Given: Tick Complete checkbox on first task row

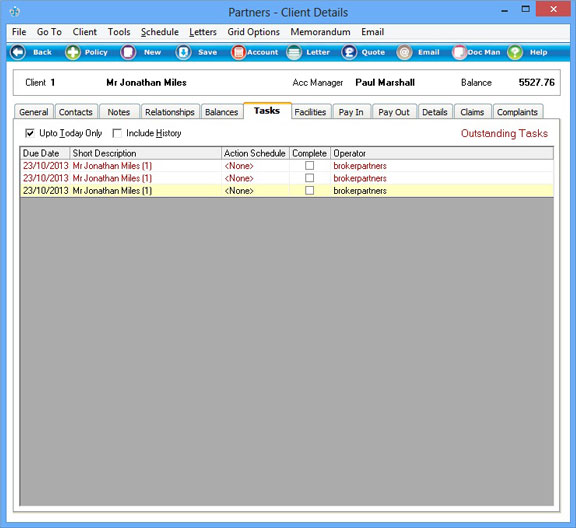Looking at the screenshot, I should point(310,166).
